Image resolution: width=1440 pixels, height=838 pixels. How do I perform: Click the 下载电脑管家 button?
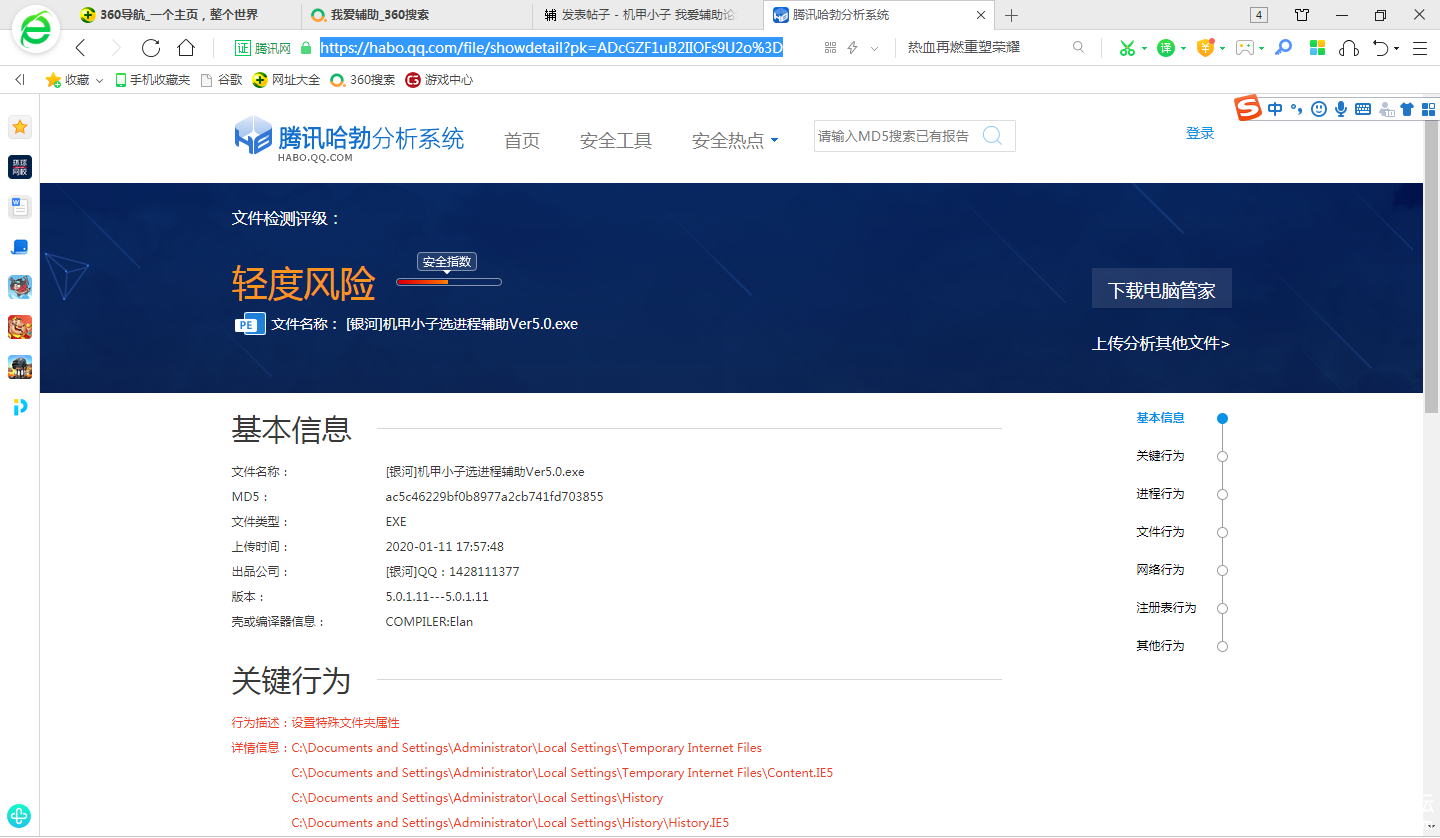coord(1161,290)
